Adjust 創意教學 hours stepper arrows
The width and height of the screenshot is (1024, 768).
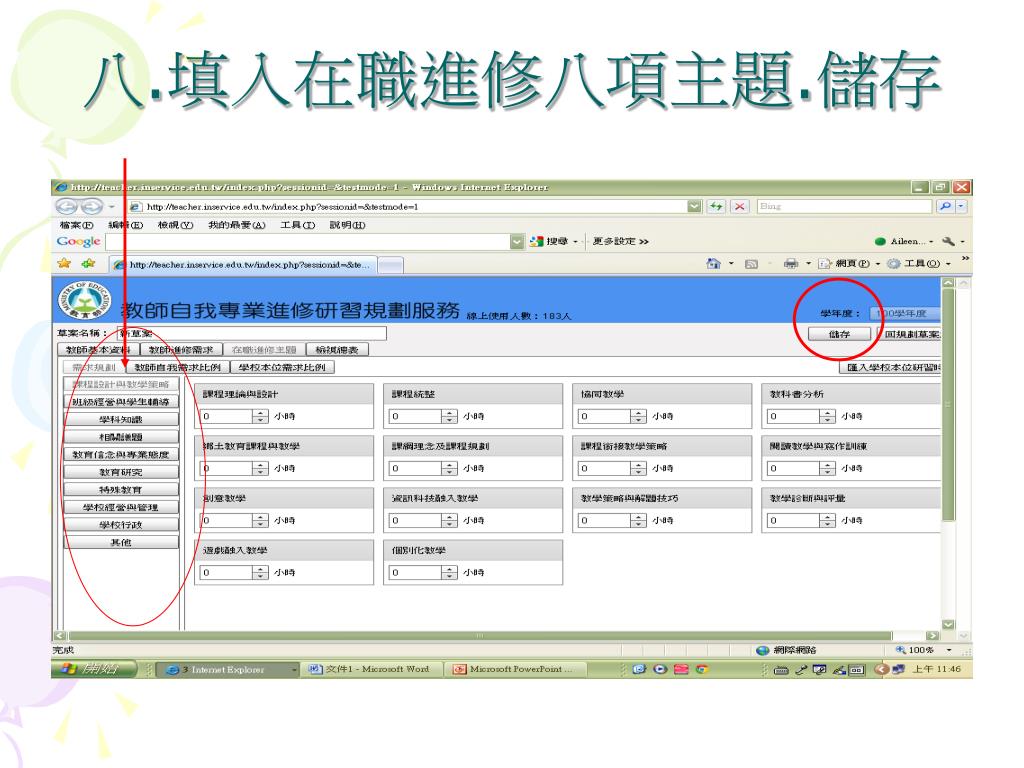(x=261, y=520)
